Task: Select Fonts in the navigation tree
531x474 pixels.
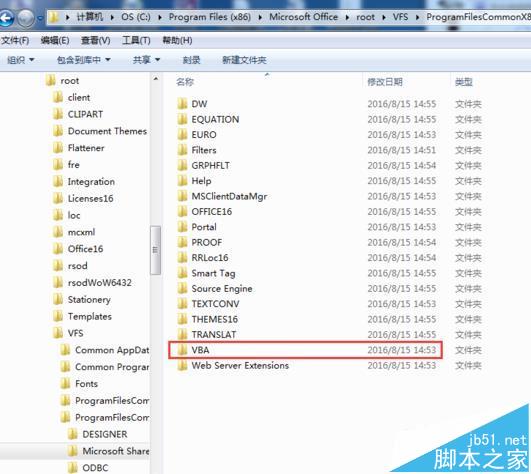Action: [86, 384]
